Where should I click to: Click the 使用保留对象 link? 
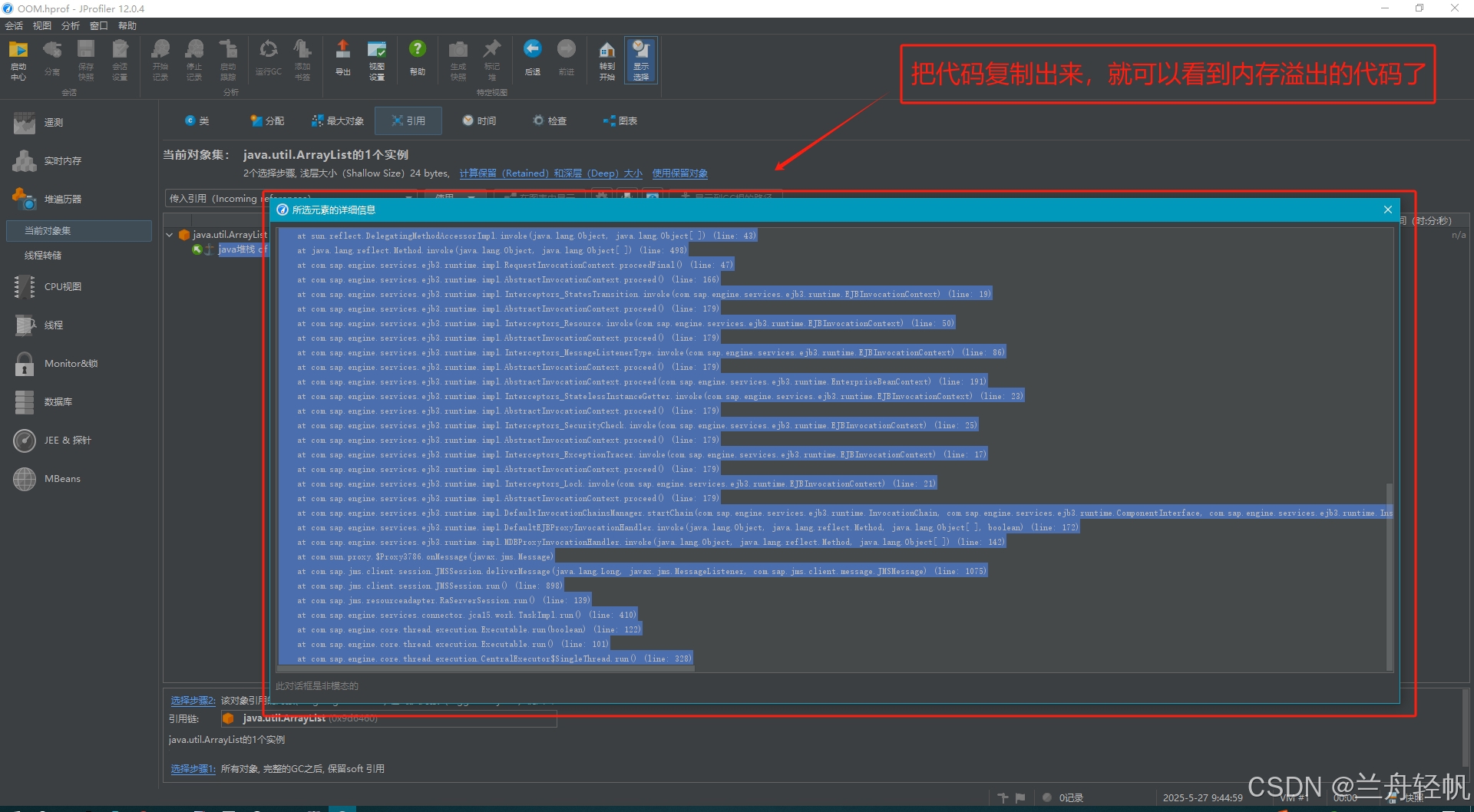pyautogui.click(x=679, y=173)
